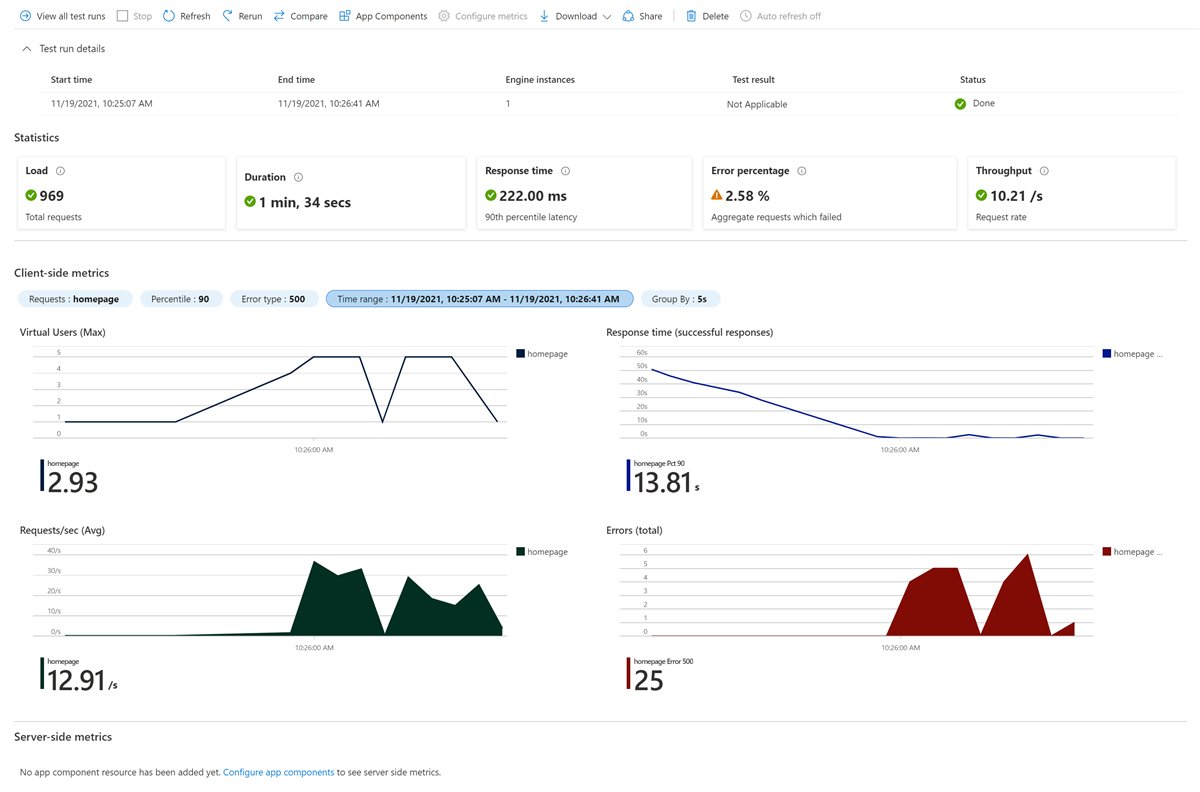The width and height of the screenshot is (1200, 792).
Task: Collapse the Test run details section
Action: pos(25,47)
